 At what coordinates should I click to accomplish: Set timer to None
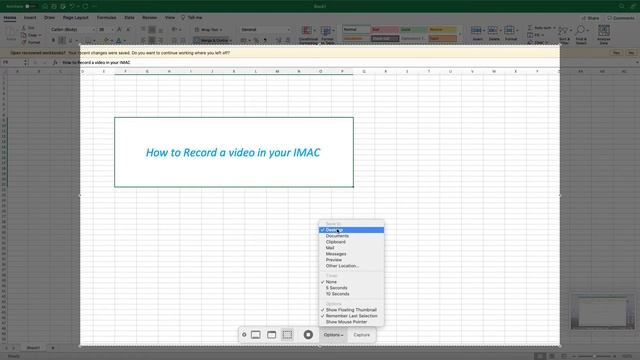(x=351, y=282)
